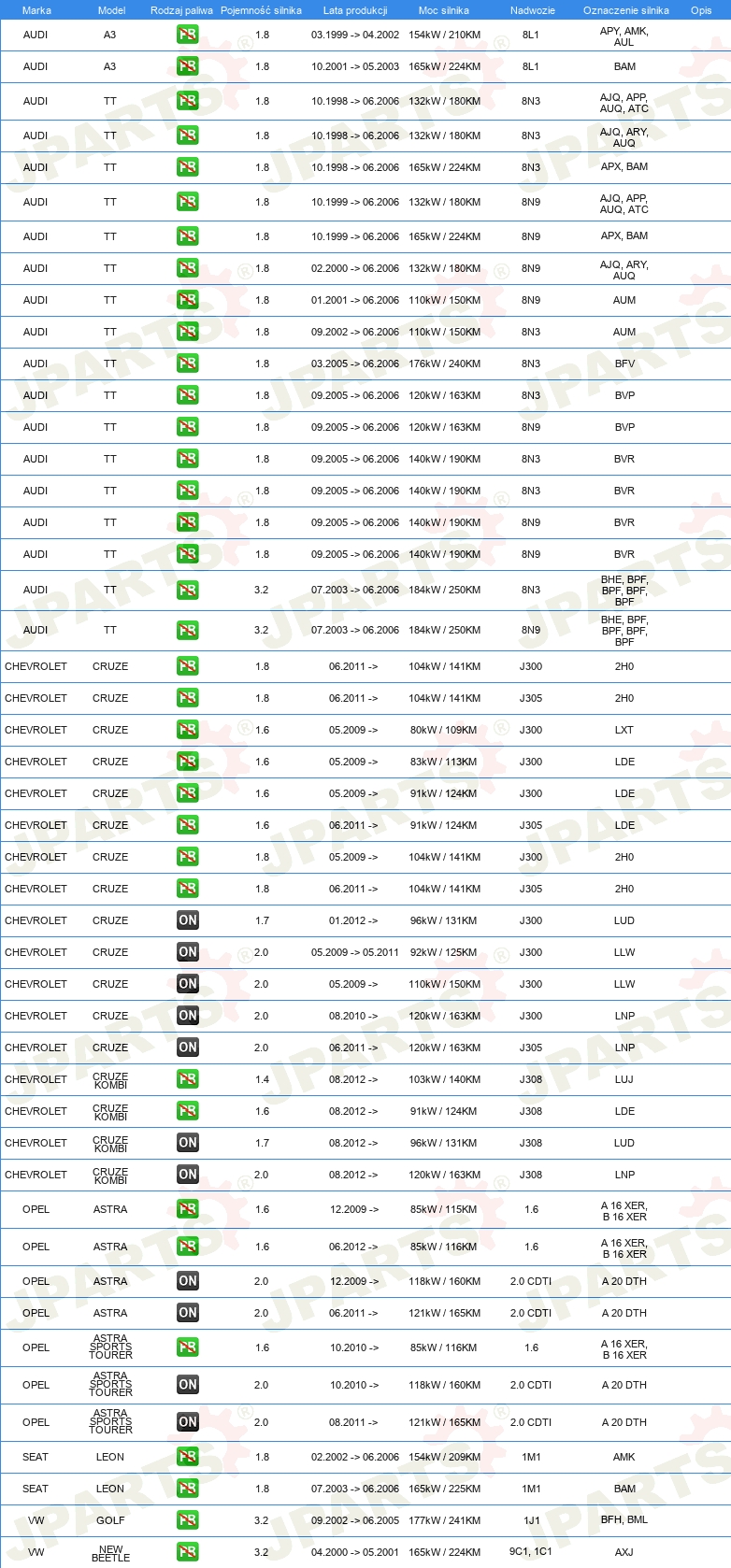The height and width of the screenshot is (1568, 731).
Task: Select the GOLF model cell
Action: pyautogui.click(x=110, y=1520)
